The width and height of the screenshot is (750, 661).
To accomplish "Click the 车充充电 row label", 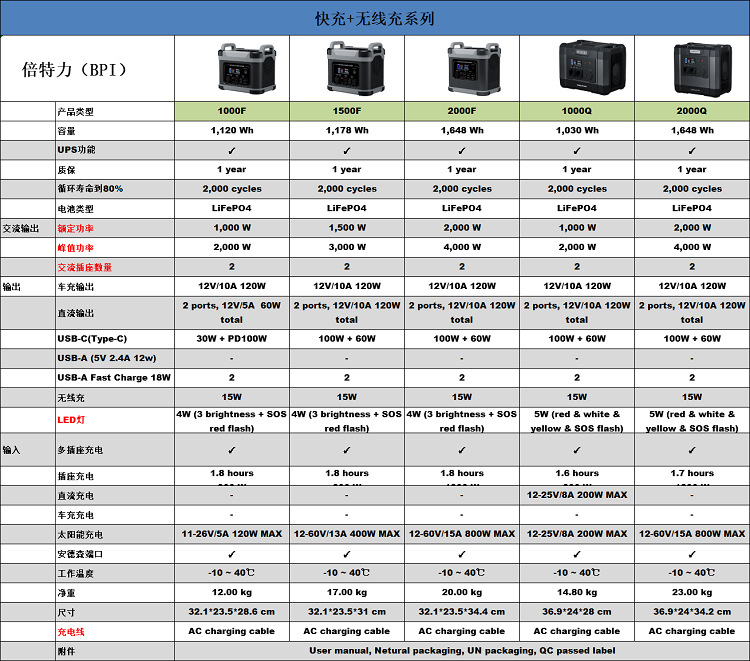I will pyautogui.click(x=76, y=515).
